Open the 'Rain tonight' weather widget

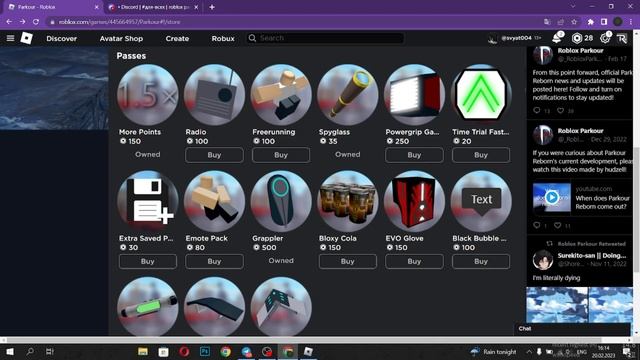(x=493, y=351)
